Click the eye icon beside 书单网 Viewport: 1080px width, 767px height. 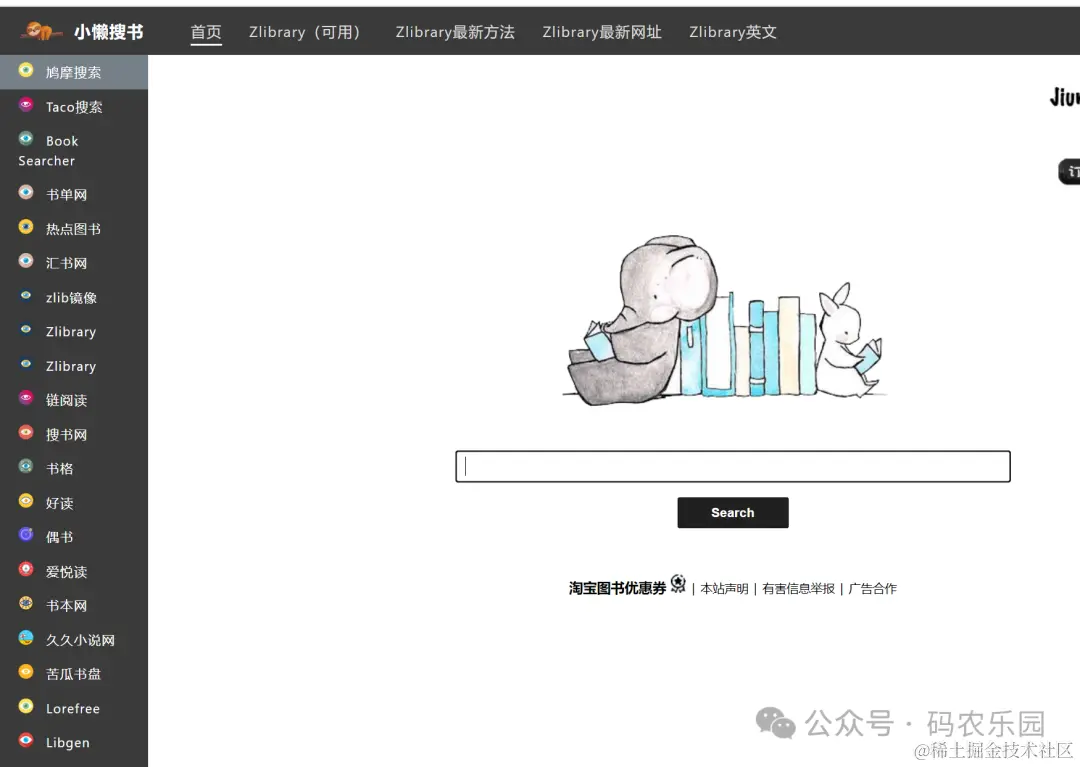[x=25, y=192]
